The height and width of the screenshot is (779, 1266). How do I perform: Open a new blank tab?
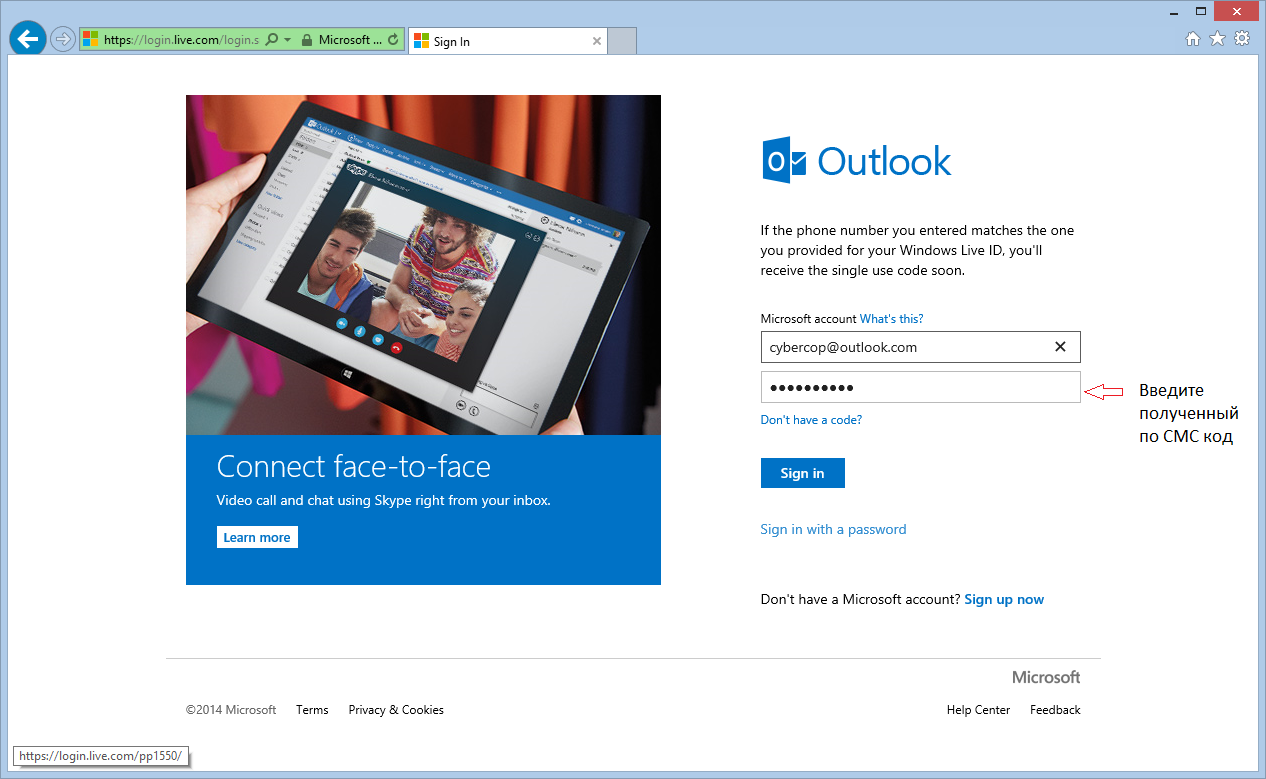point(622,41)
